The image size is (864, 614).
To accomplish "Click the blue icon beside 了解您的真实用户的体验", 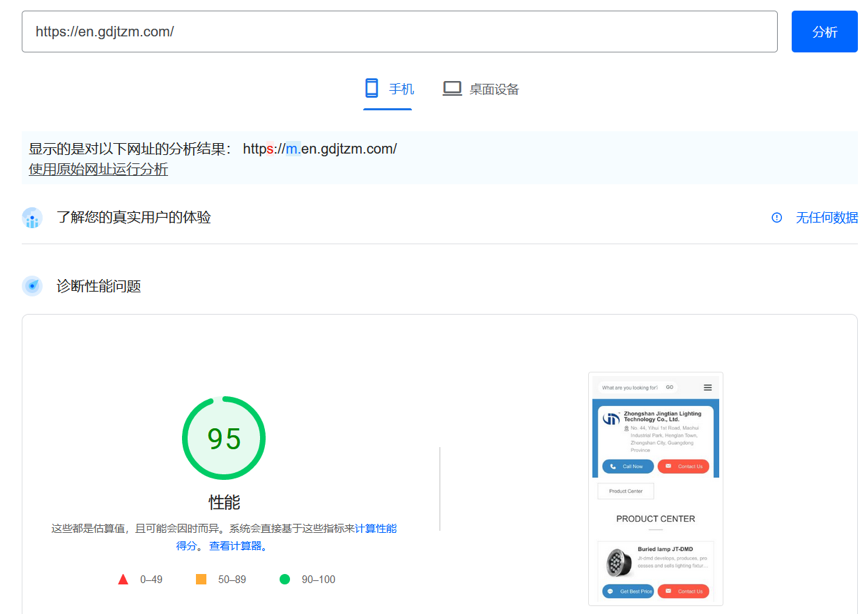I will coord(31,217).
